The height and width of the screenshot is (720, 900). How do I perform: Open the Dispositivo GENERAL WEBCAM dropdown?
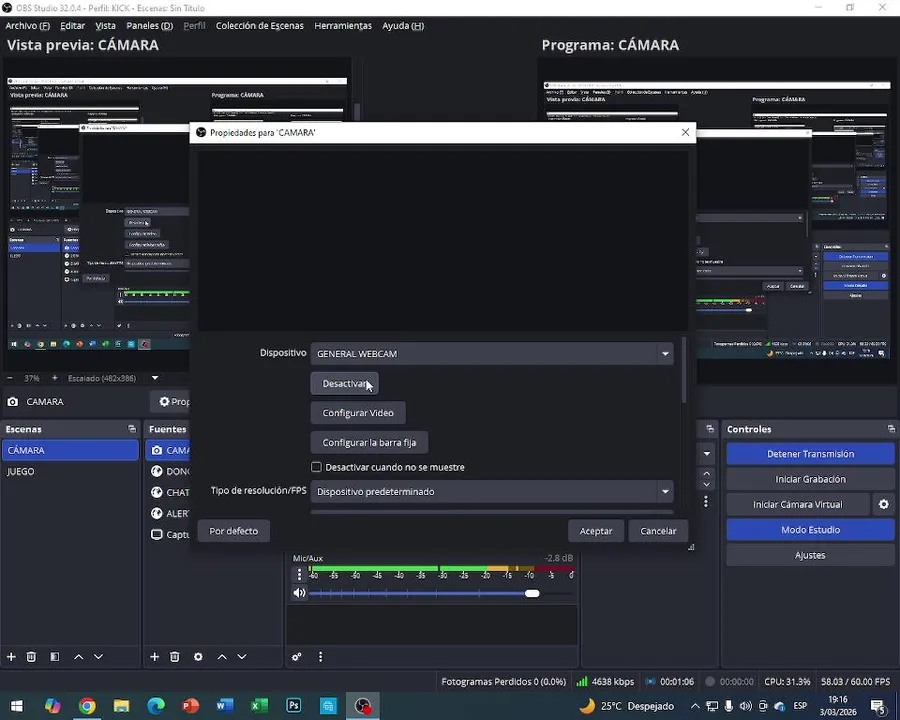[492, 354]
